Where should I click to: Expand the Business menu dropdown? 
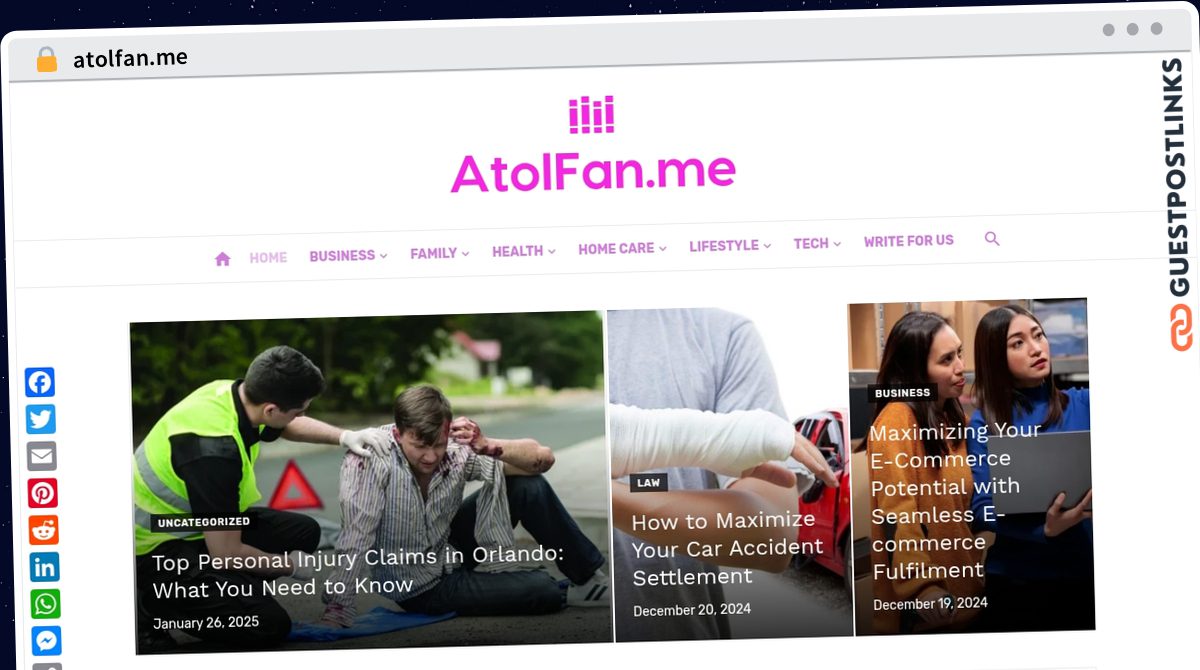click(x=348, y=256)
